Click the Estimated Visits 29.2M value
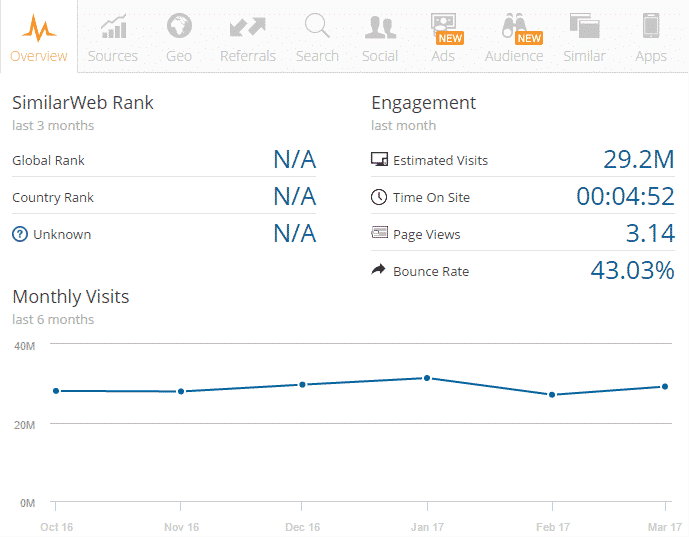The width and height of the screenshot is (689, 537). pyautogui.click(x=638, y=159)
